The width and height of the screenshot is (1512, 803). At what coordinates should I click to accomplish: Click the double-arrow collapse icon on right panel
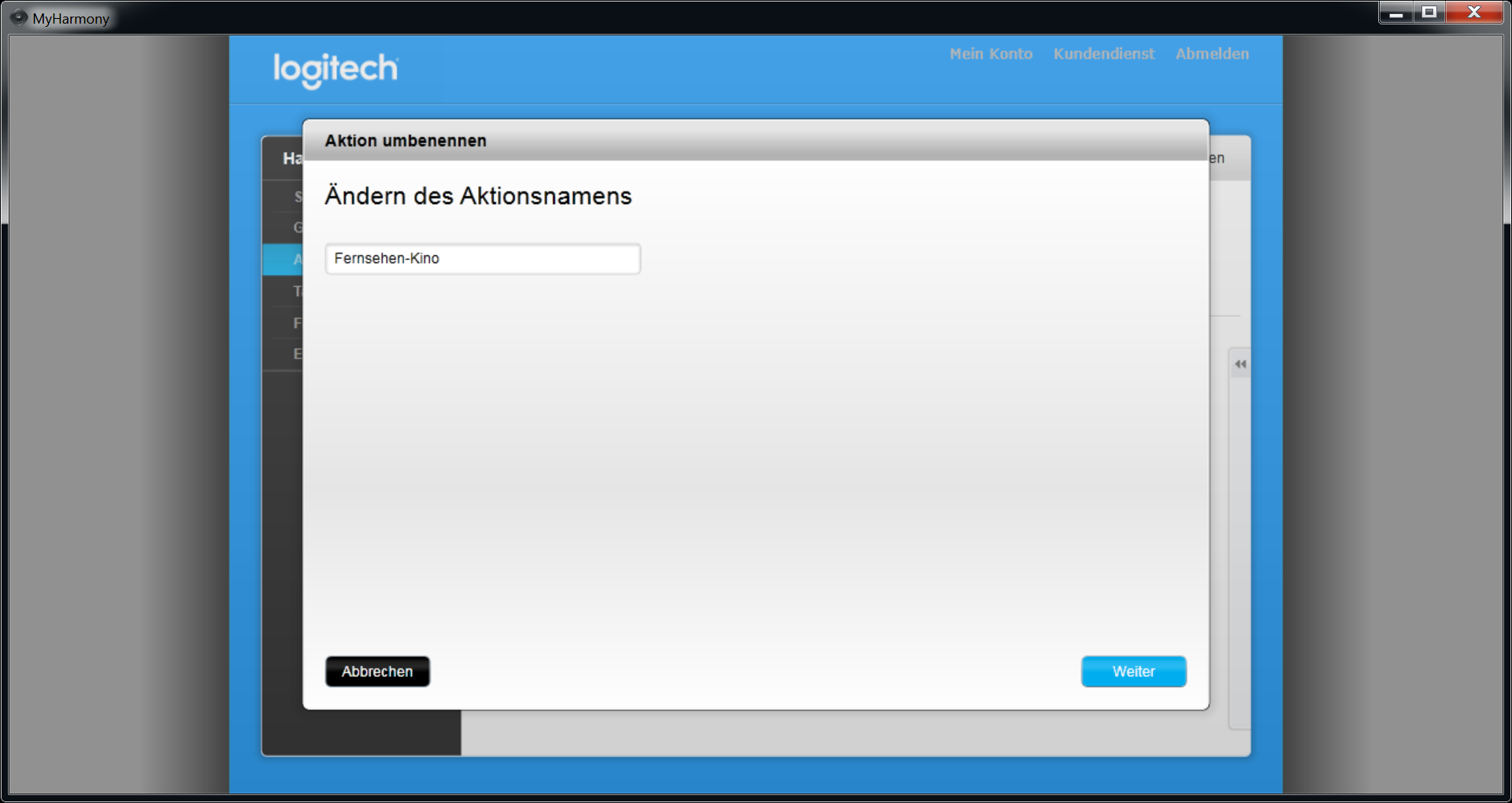pyautogui.click(x=1240, y=364)
